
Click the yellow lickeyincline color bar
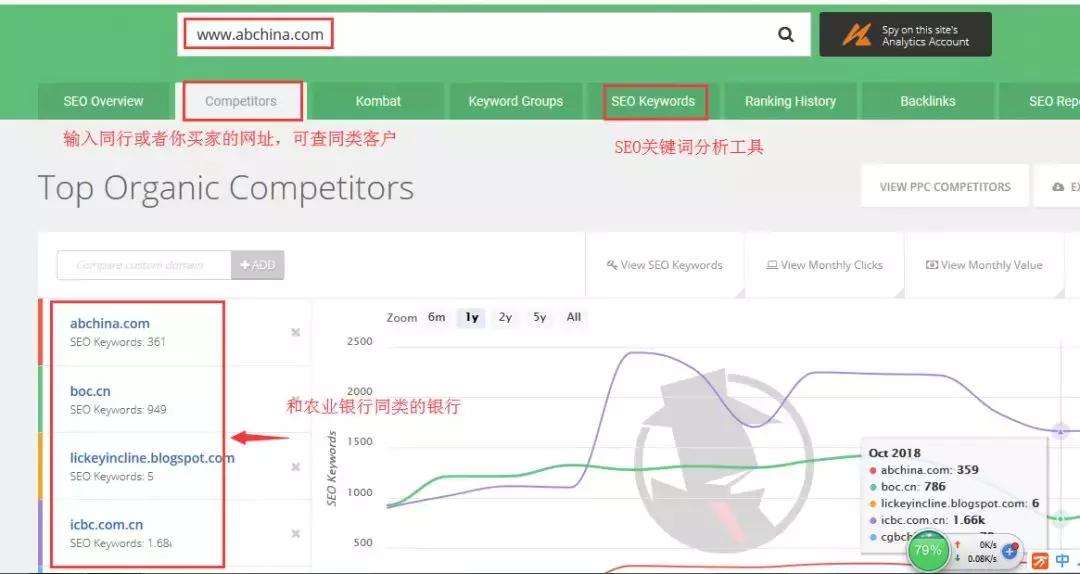tap(40, 466)
